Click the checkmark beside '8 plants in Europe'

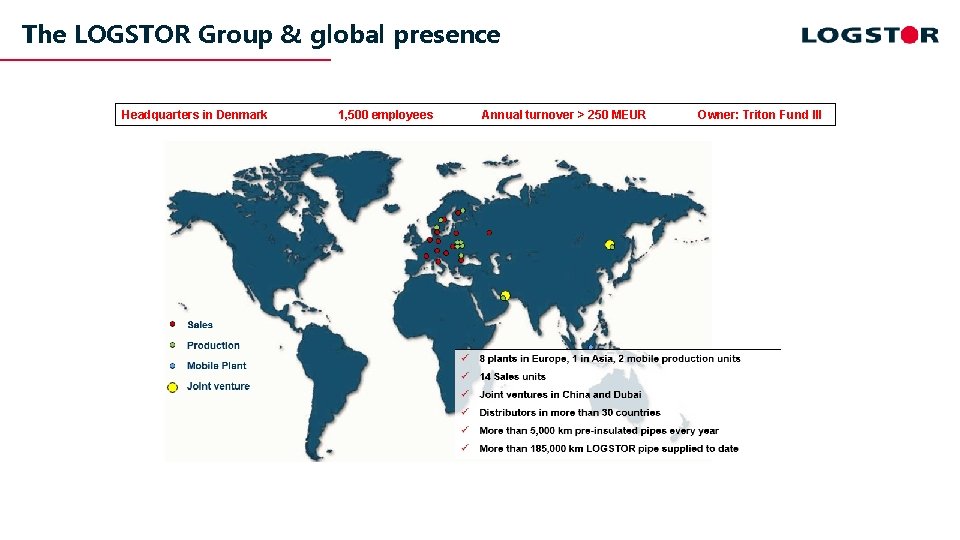(x=465, y=358)
